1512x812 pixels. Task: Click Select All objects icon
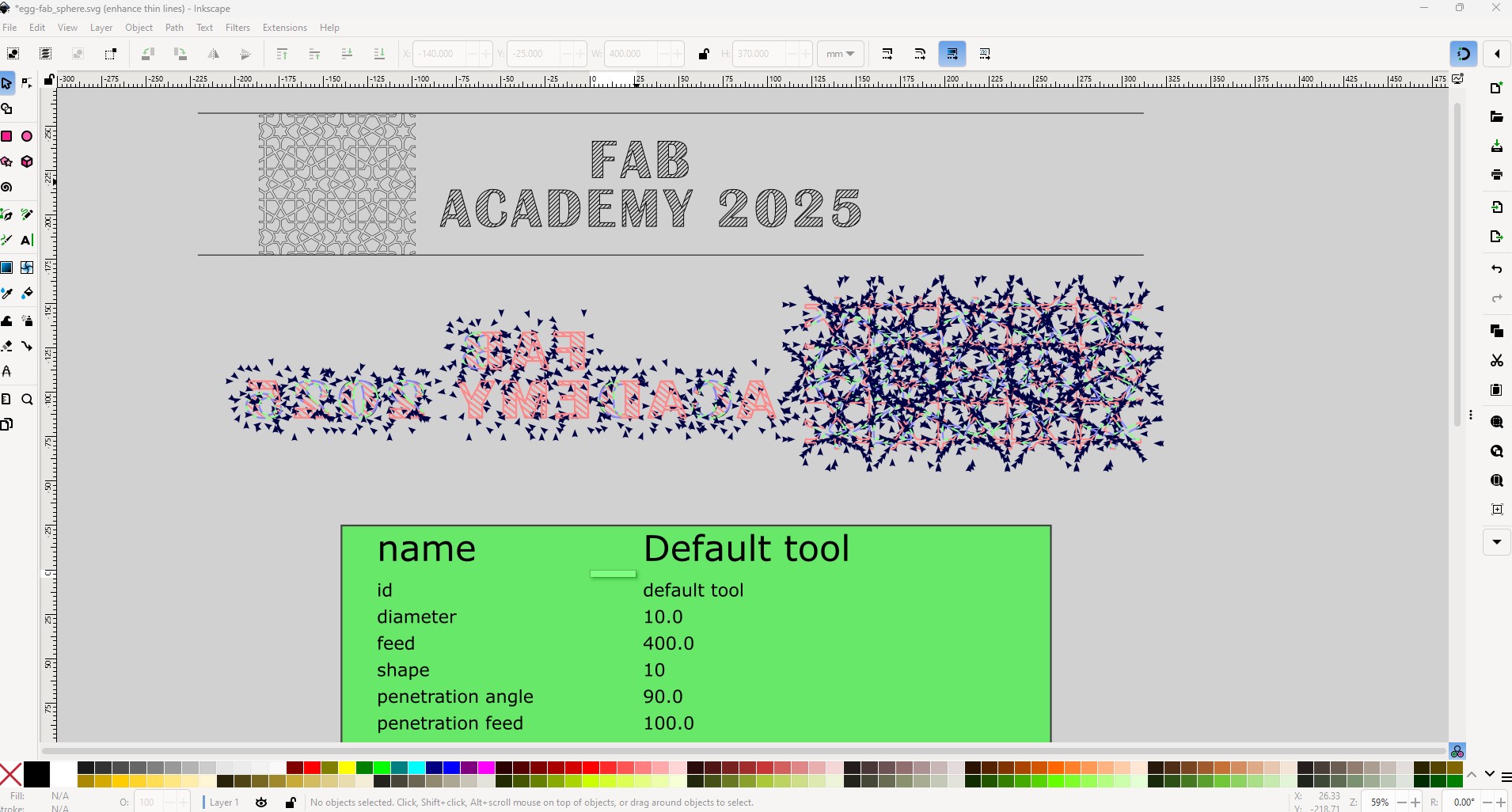pos(13,54)
